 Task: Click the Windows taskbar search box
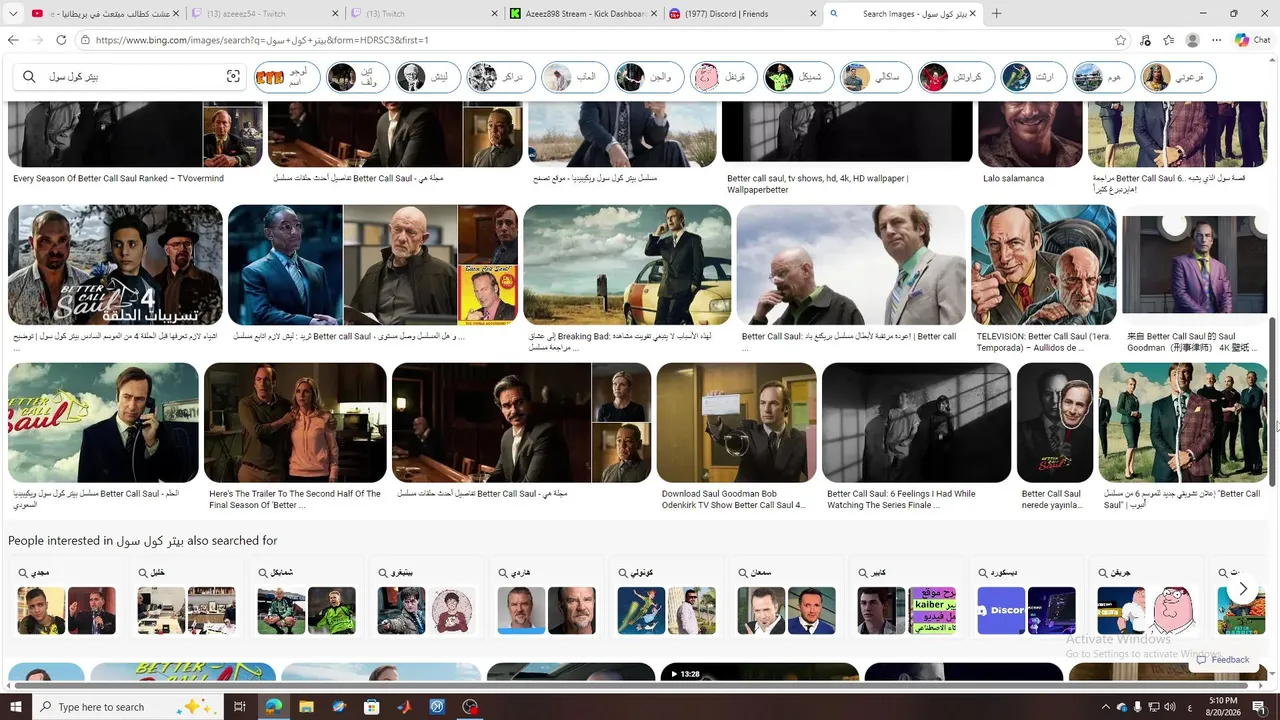129,707
